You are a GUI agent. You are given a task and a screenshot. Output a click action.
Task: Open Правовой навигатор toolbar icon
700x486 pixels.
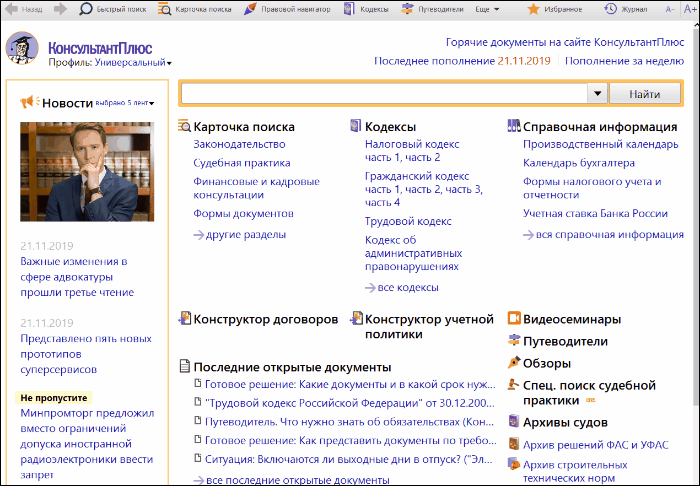click(250, 9)
